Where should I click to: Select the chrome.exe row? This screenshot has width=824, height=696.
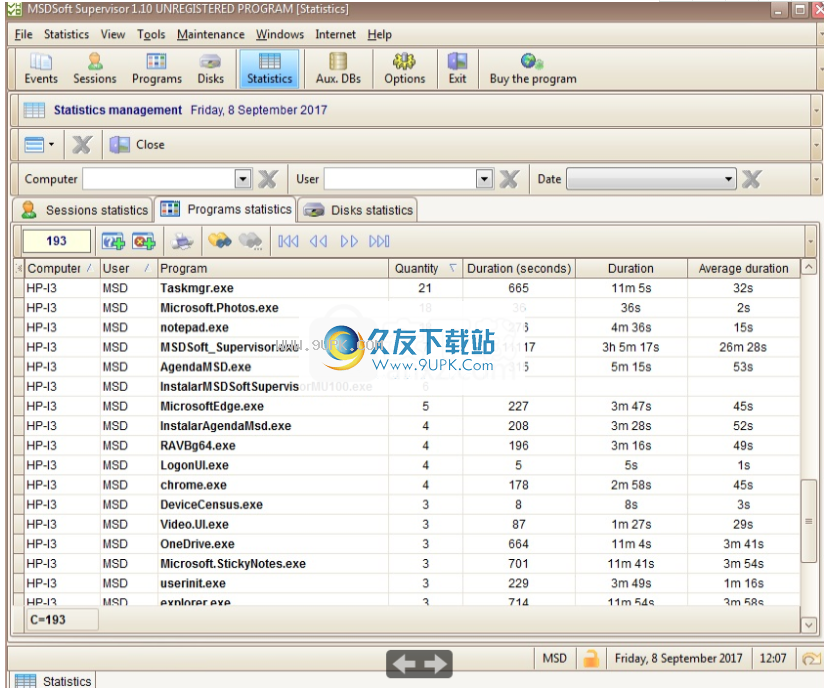(x=413, y=485)
